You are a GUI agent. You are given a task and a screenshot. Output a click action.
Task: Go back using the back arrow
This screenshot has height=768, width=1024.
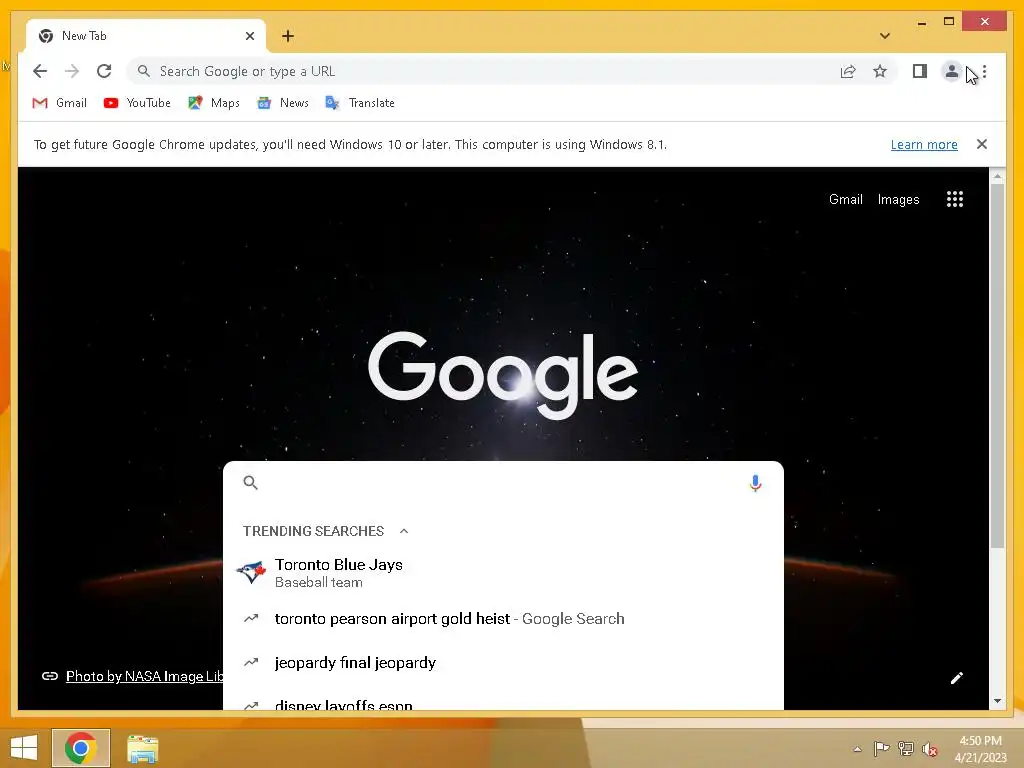click(40, 71)
